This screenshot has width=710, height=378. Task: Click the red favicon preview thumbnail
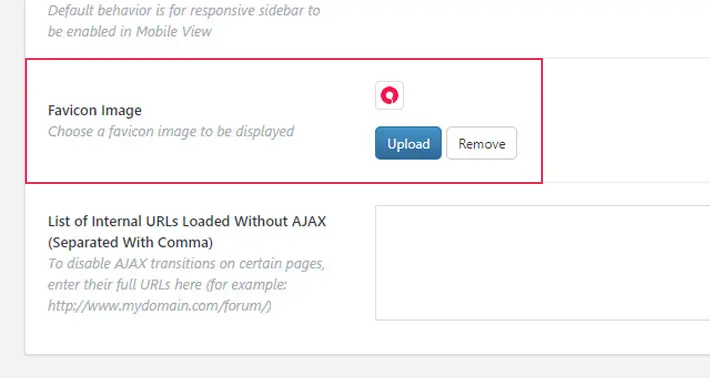(389, 96)
